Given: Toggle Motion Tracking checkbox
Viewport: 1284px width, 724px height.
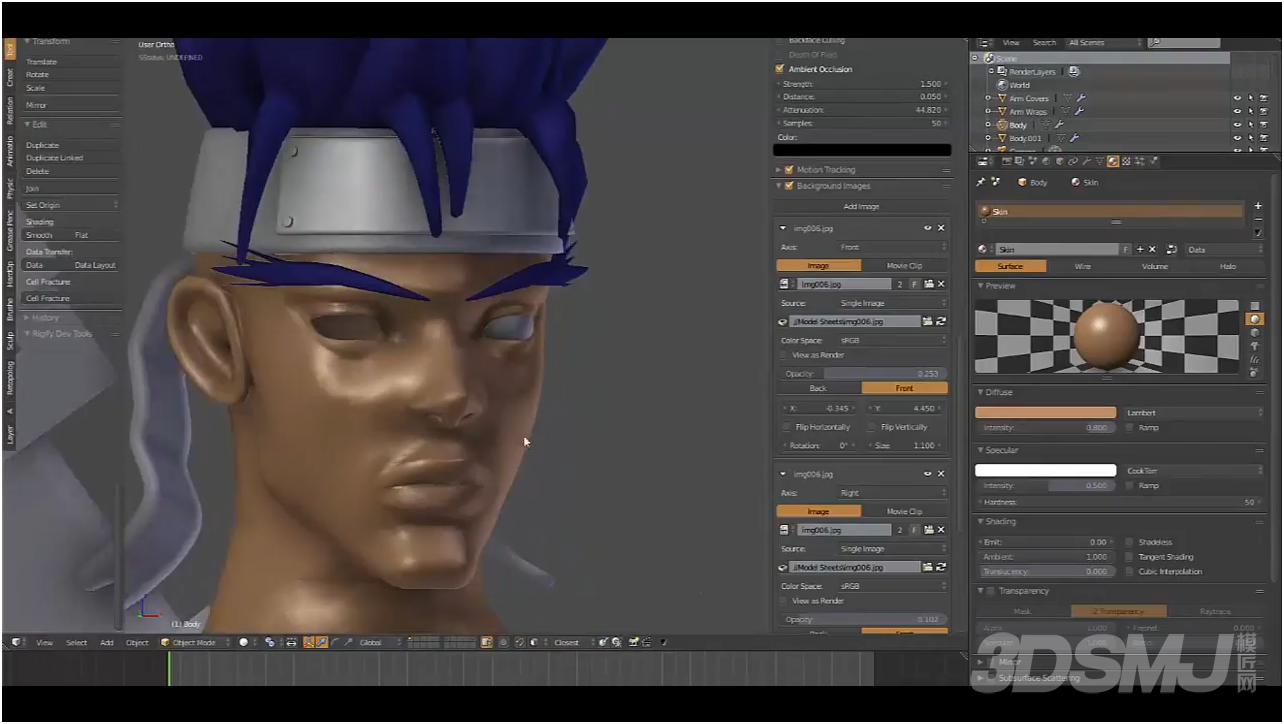Looking at the screenshot, I should (789, 170).
